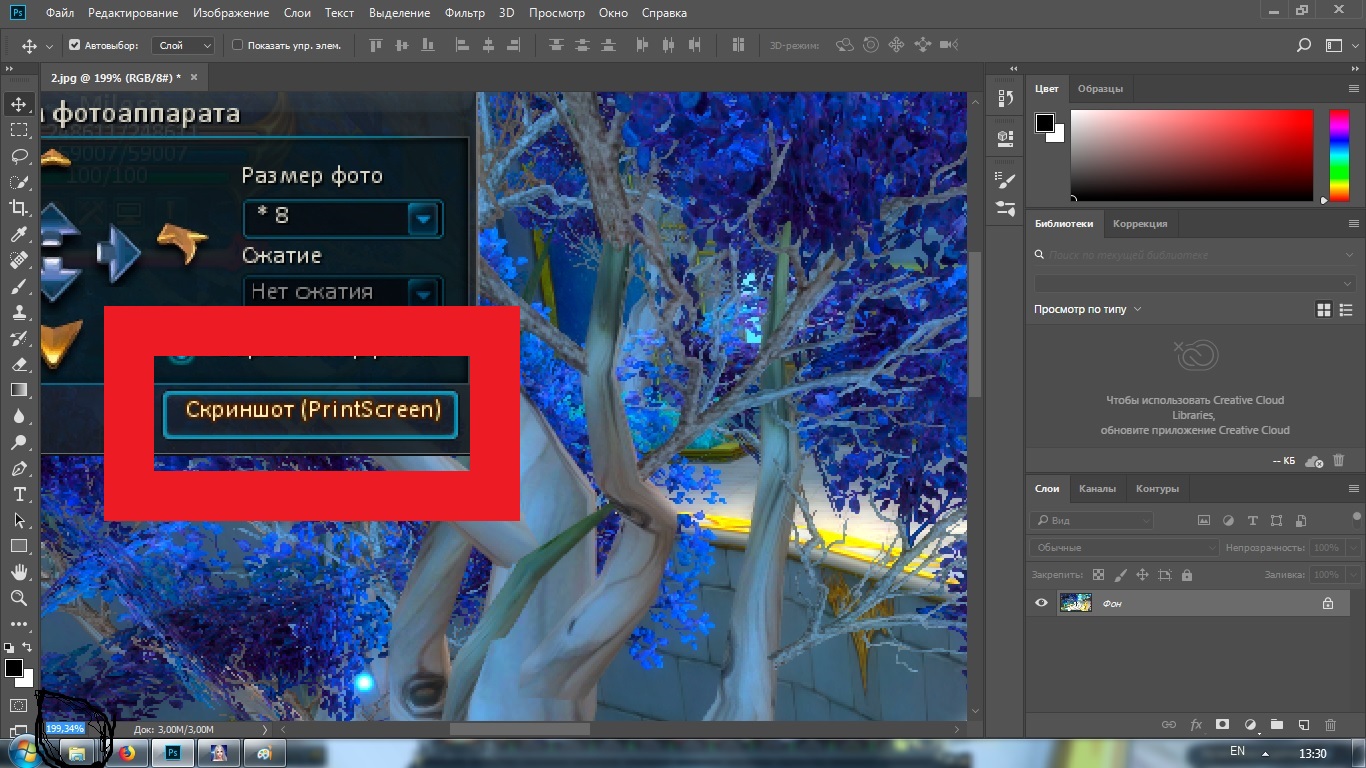Toggle the Автовыбор checkbox

click(74, 45)
